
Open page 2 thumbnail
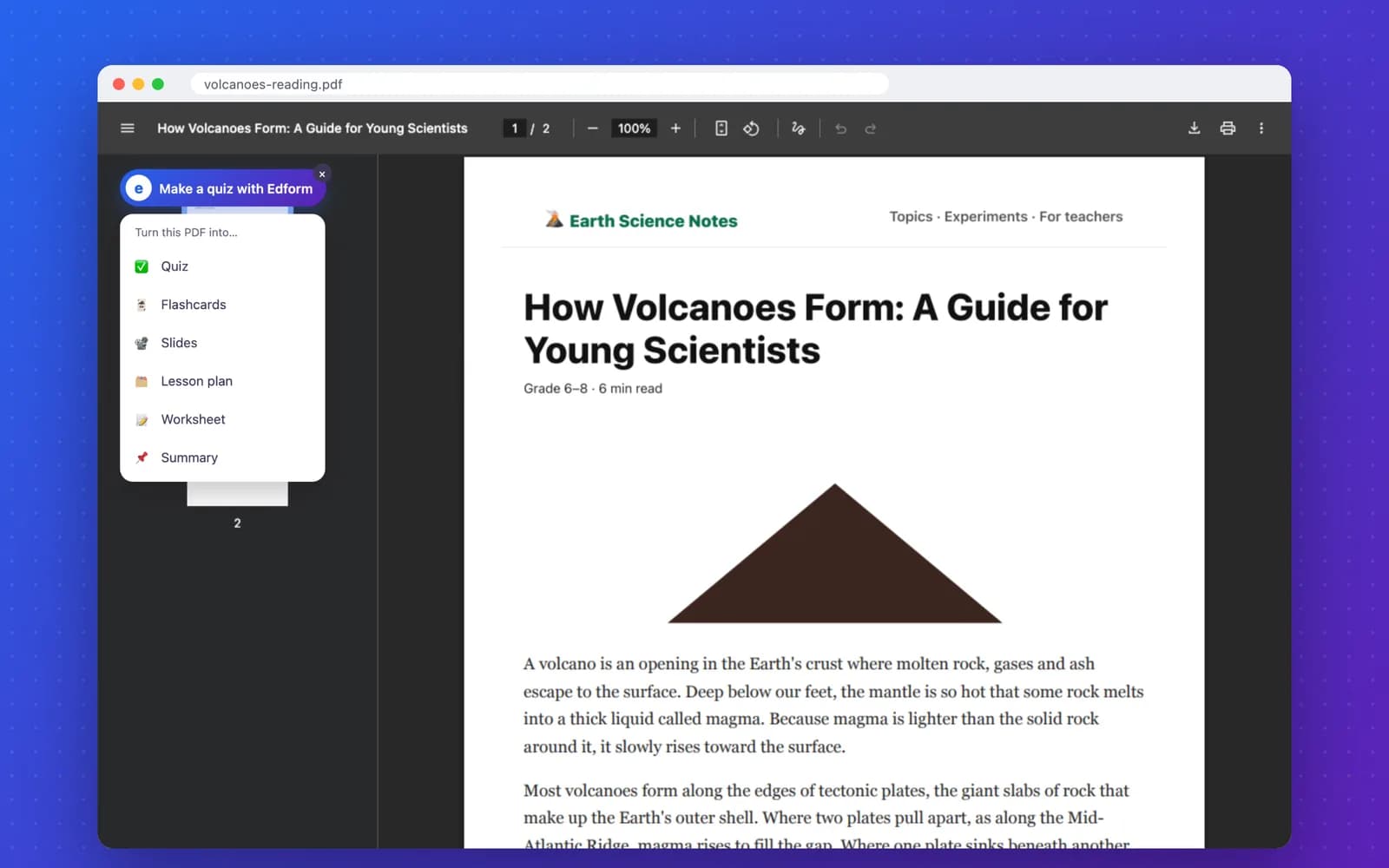(237, 494)
